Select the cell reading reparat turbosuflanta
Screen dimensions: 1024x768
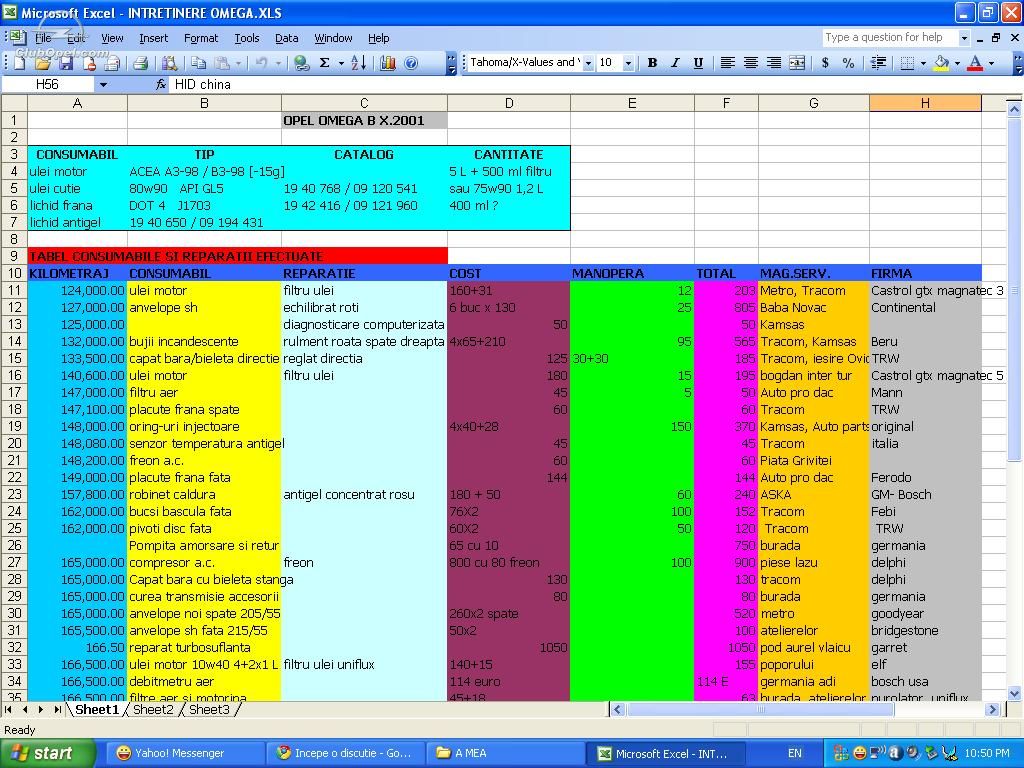tap(204, 647)
